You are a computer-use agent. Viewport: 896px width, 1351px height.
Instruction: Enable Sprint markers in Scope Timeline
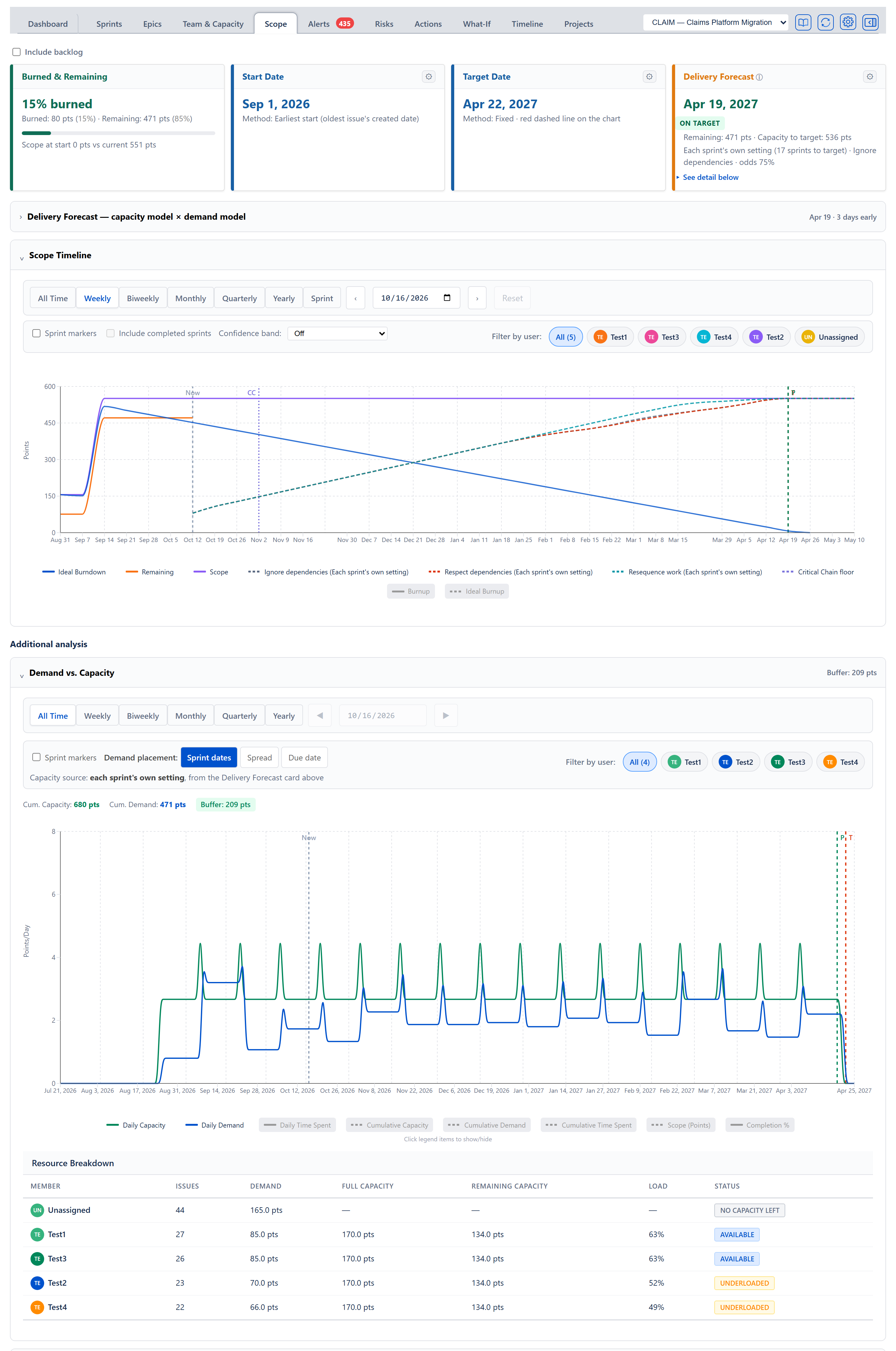click(37, 333)
